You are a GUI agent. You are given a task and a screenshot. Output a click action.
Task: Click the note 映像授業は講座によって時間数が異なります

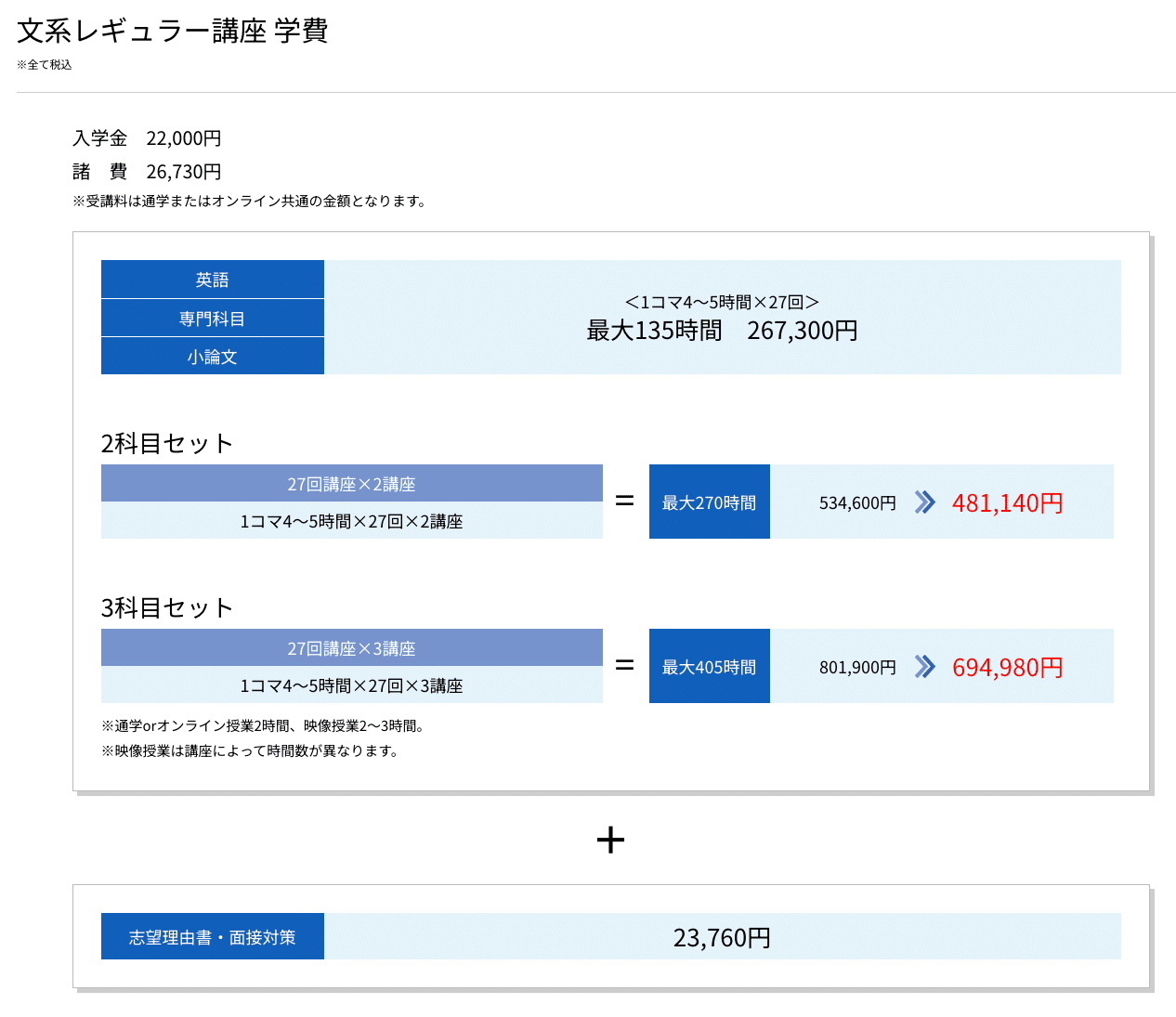252,750
